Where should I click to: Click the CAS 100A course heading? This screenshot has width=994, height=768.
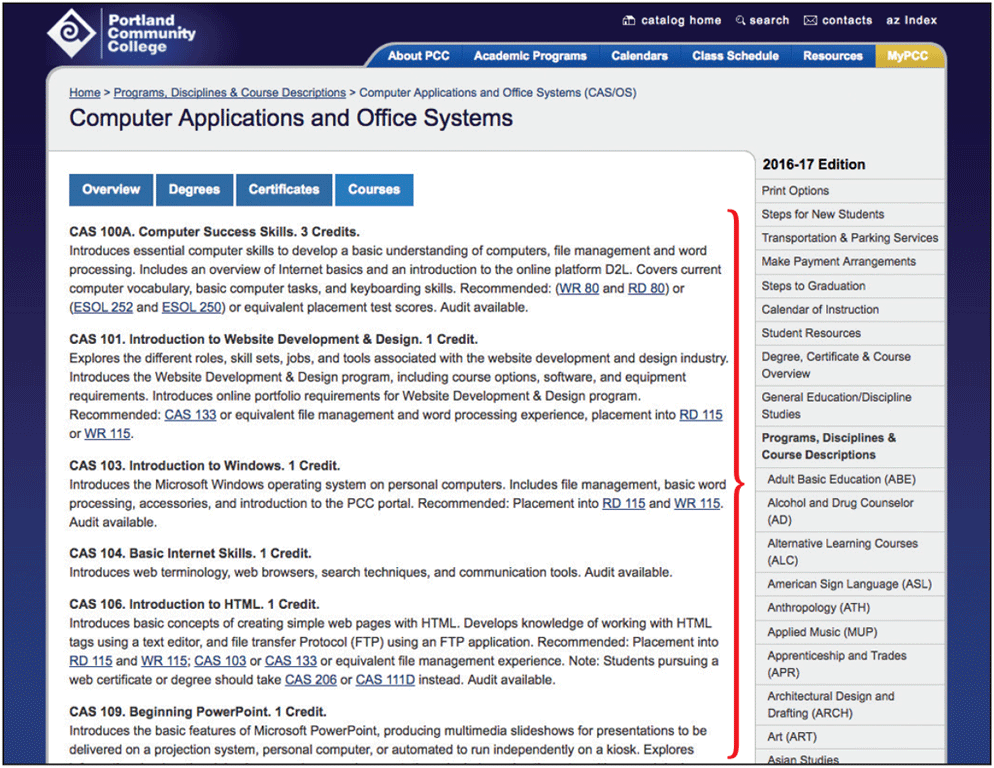click(214, 232)
